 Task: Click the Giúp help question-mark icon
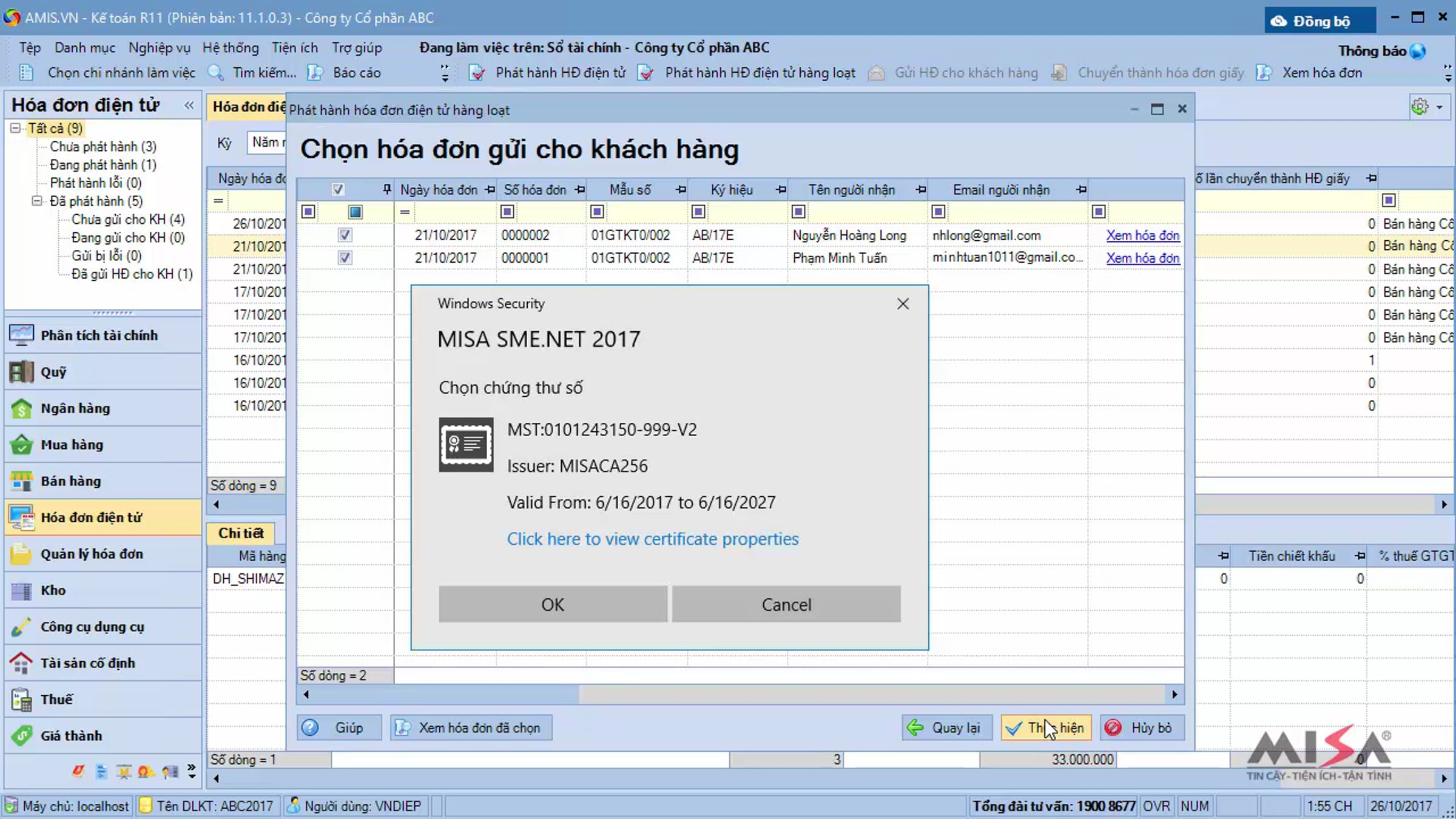click(x=310, y=727)
